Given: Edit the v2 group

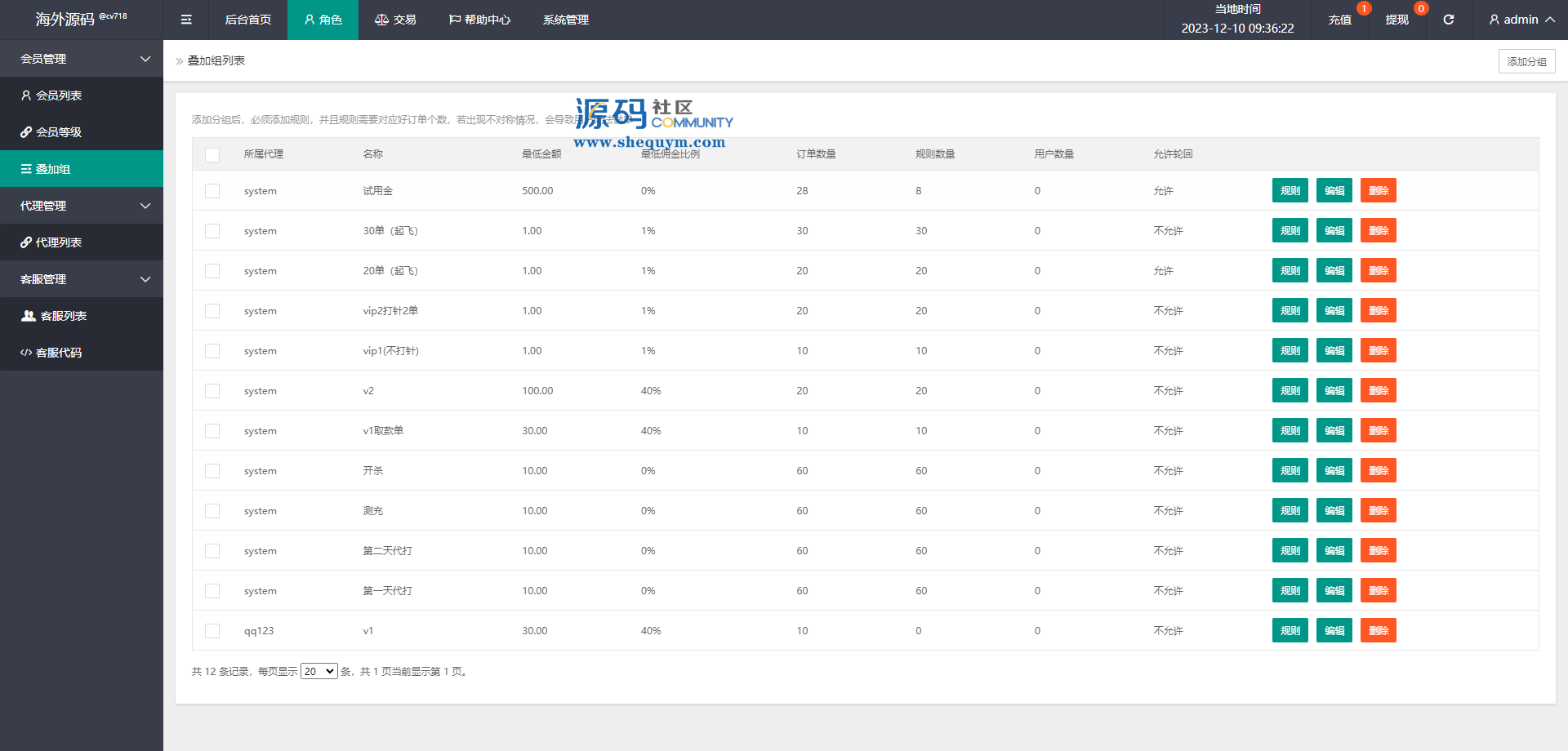Looking at the screenshot, I should click(1334, 390).
